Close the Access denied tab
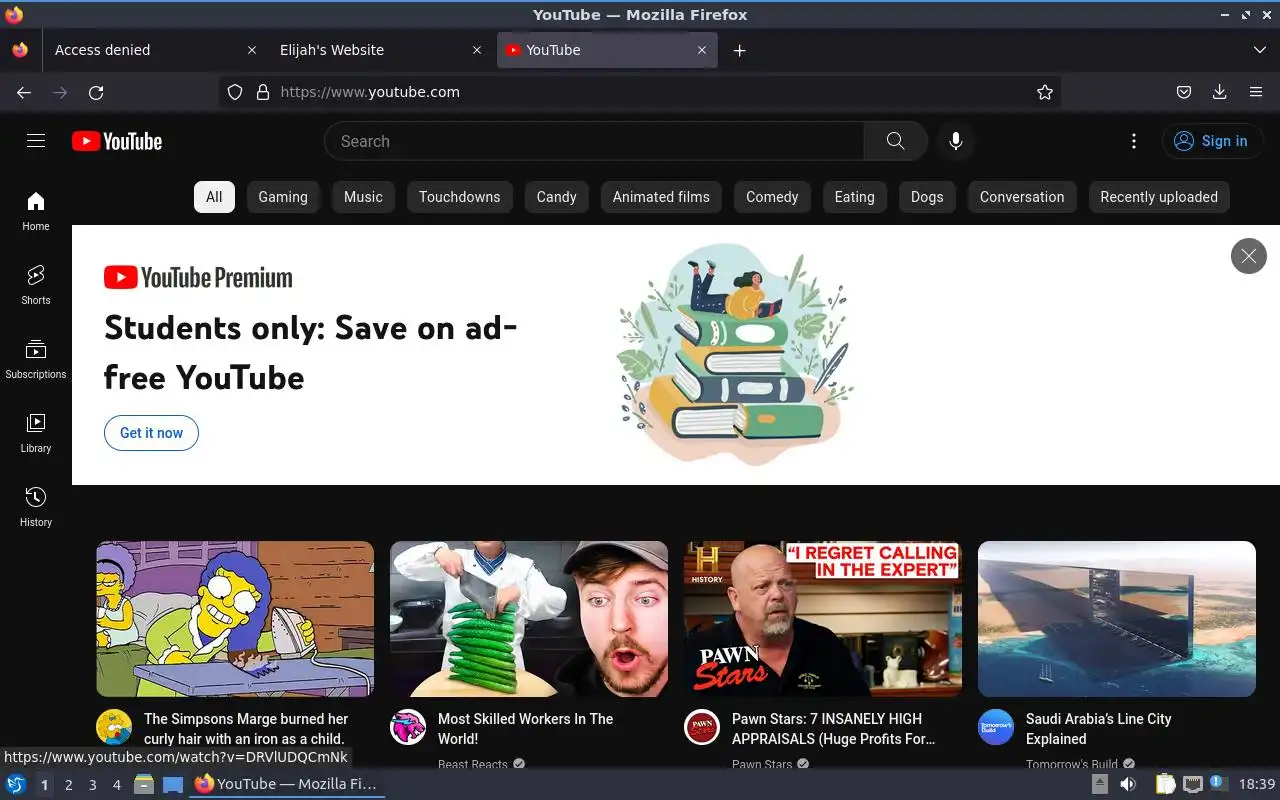This screenshot has width=1280, height=800. point(252,50)
